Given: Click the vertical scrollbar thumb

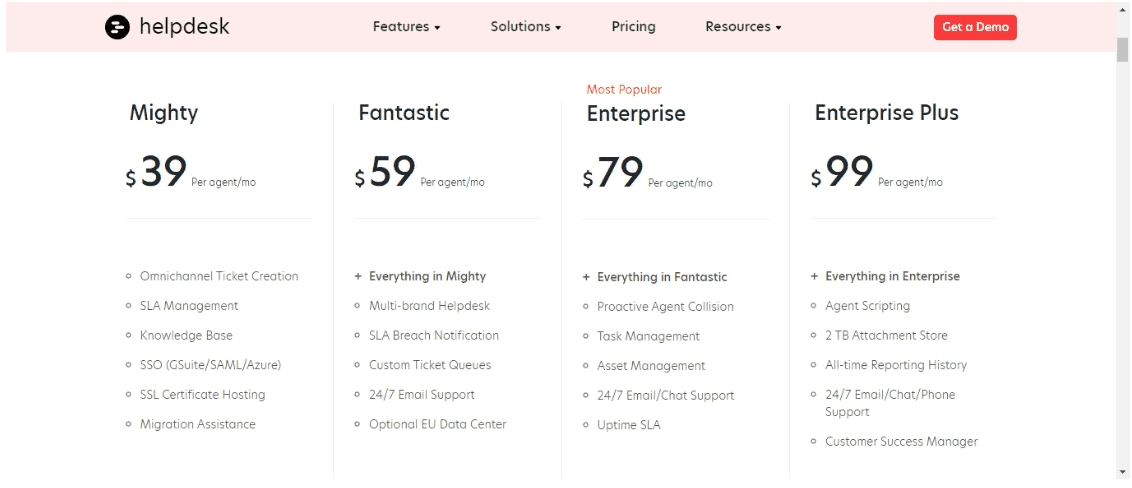Looking at the screenshot, I should tap(1122, 51).
